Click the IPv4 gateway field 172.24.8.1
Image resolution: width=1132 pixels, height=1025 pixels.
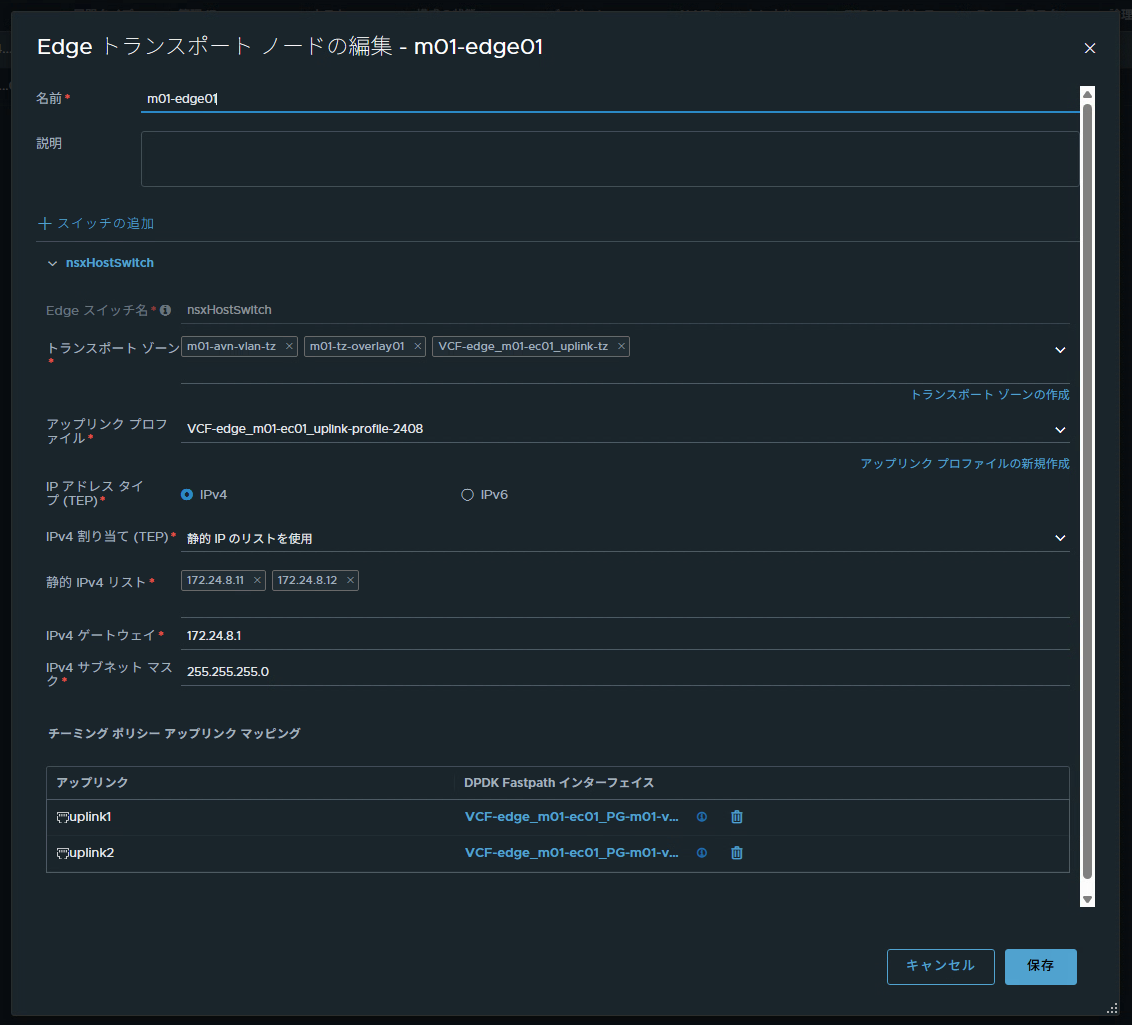[625, 636]
